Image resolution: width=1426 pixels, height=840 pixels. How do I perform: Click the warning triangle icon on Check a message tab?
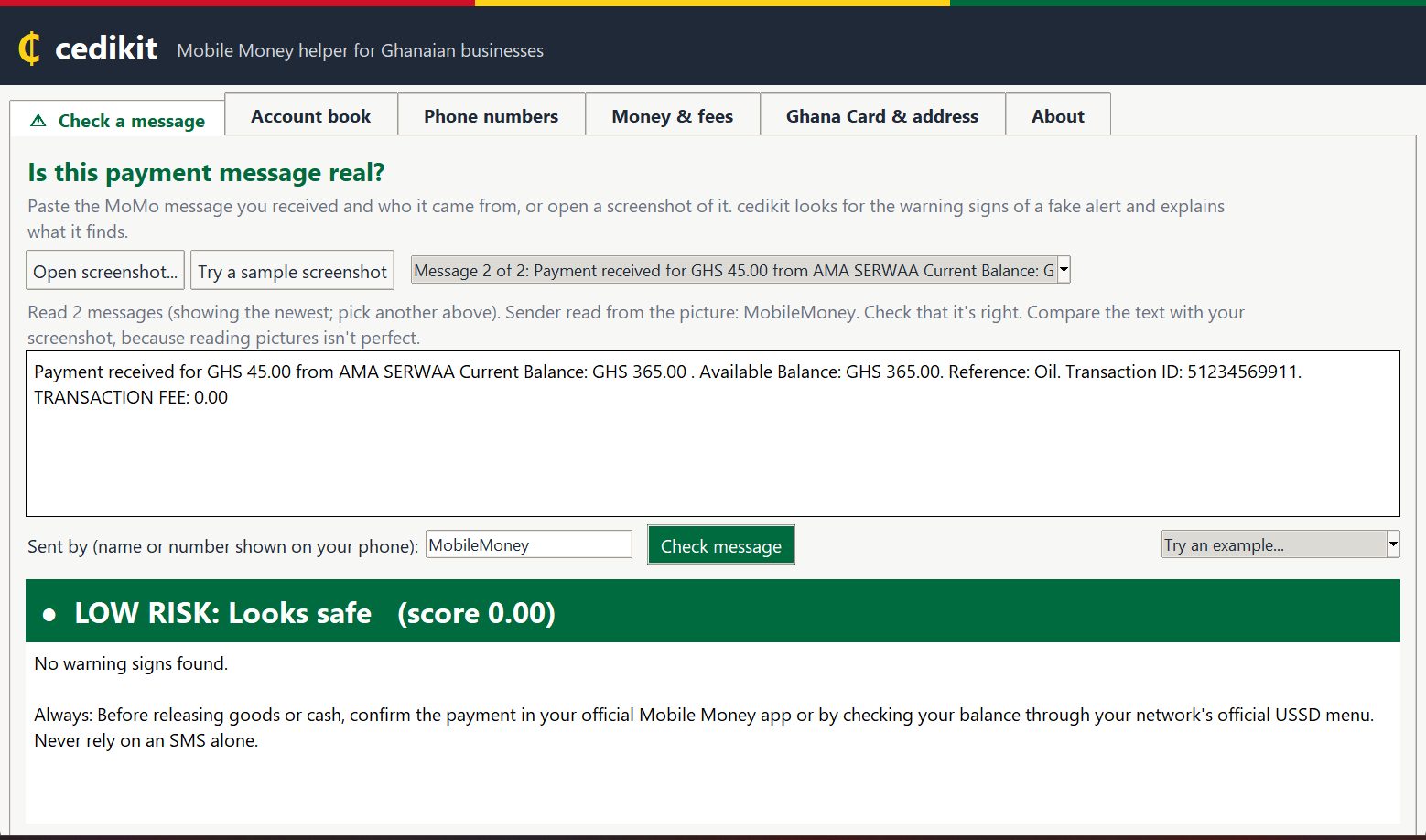click(38, 121)
